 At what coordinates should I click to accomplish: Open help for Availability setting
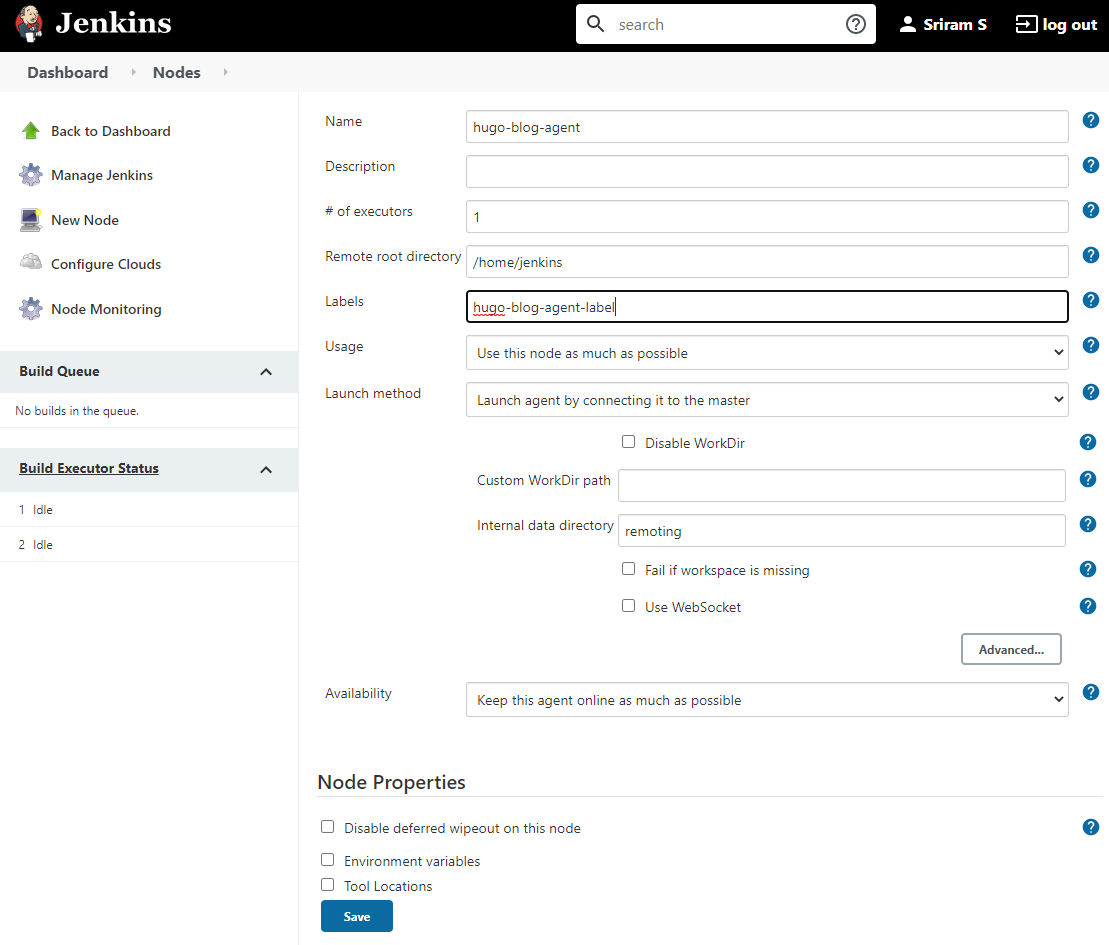[1091, 692]
